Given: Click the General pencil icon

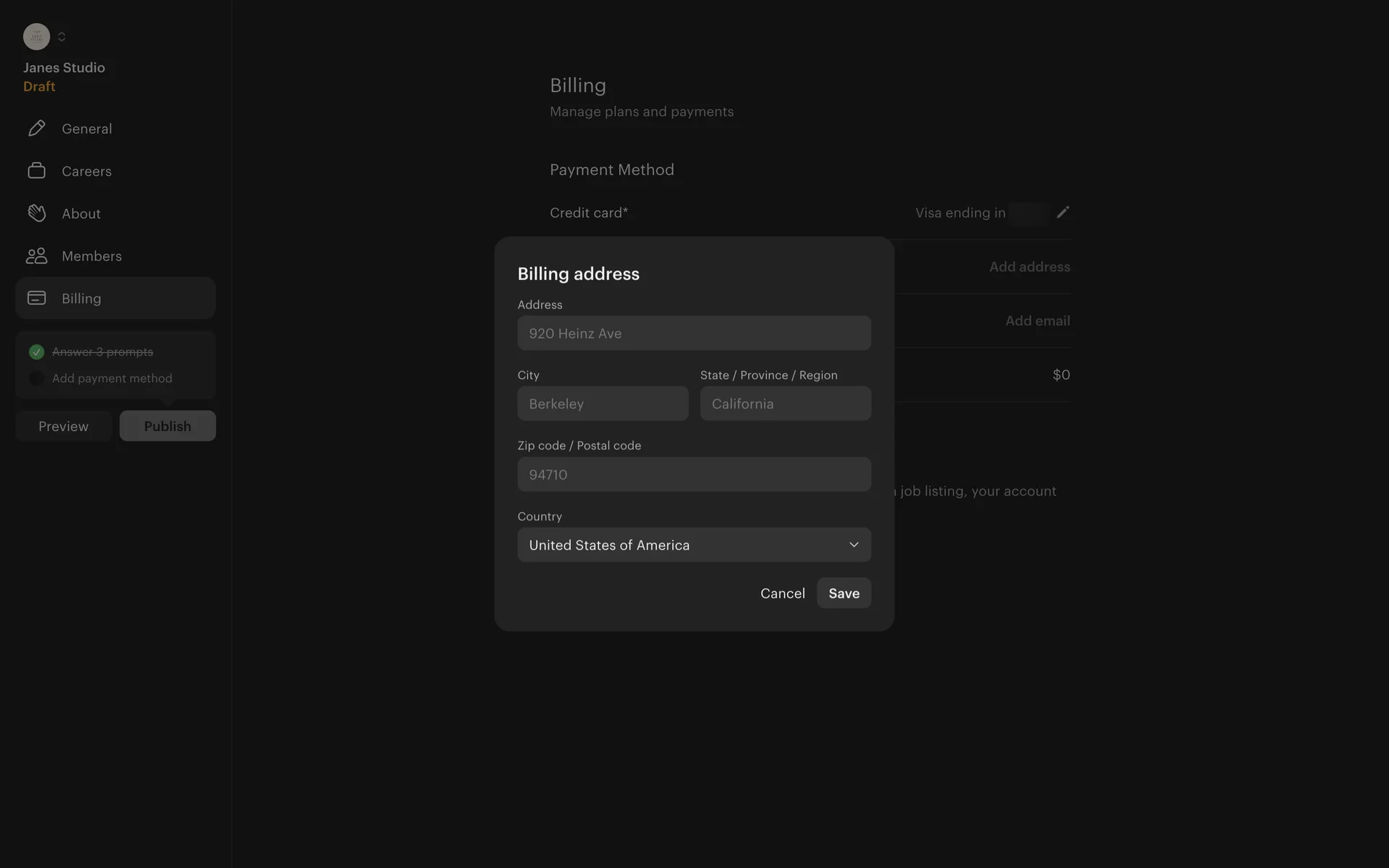Looking at the screenshot, I should click(x=36, y=129).
